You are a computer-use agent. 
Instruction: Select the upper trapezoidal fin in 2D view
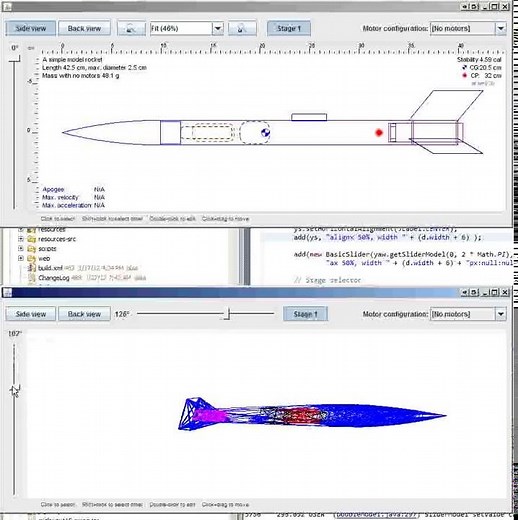(x=447, y=105)
